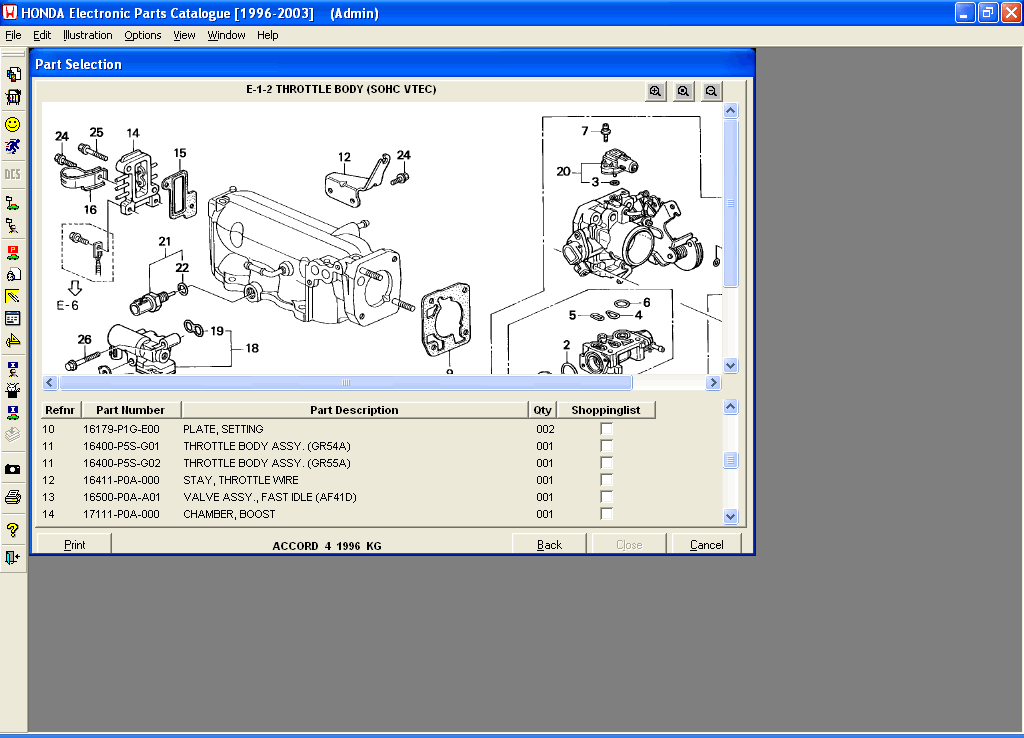Screen dimensions: 1024x738
Task: Click the Honda logo in the title bar
Action: [10, 12]
